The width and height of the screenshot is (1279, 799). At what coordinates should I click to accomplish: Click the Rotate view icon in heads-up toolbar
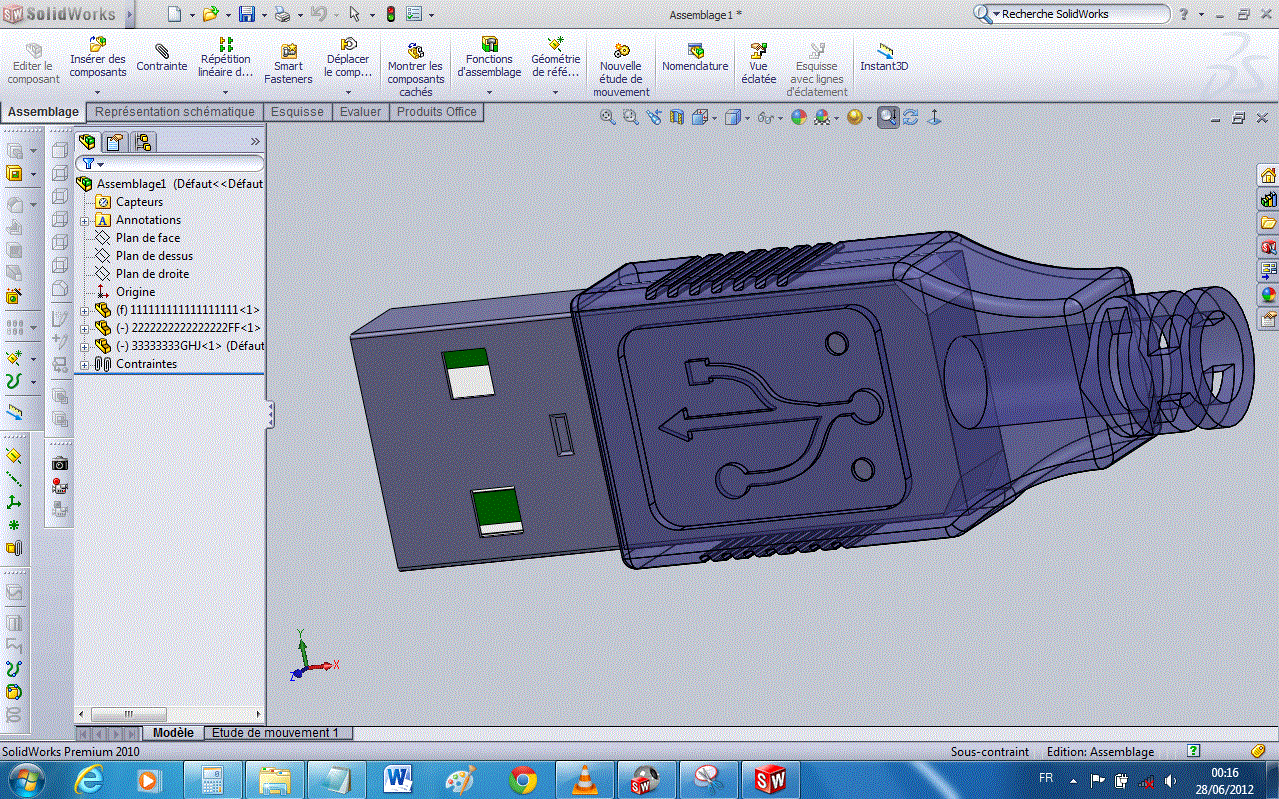[911, 118]
